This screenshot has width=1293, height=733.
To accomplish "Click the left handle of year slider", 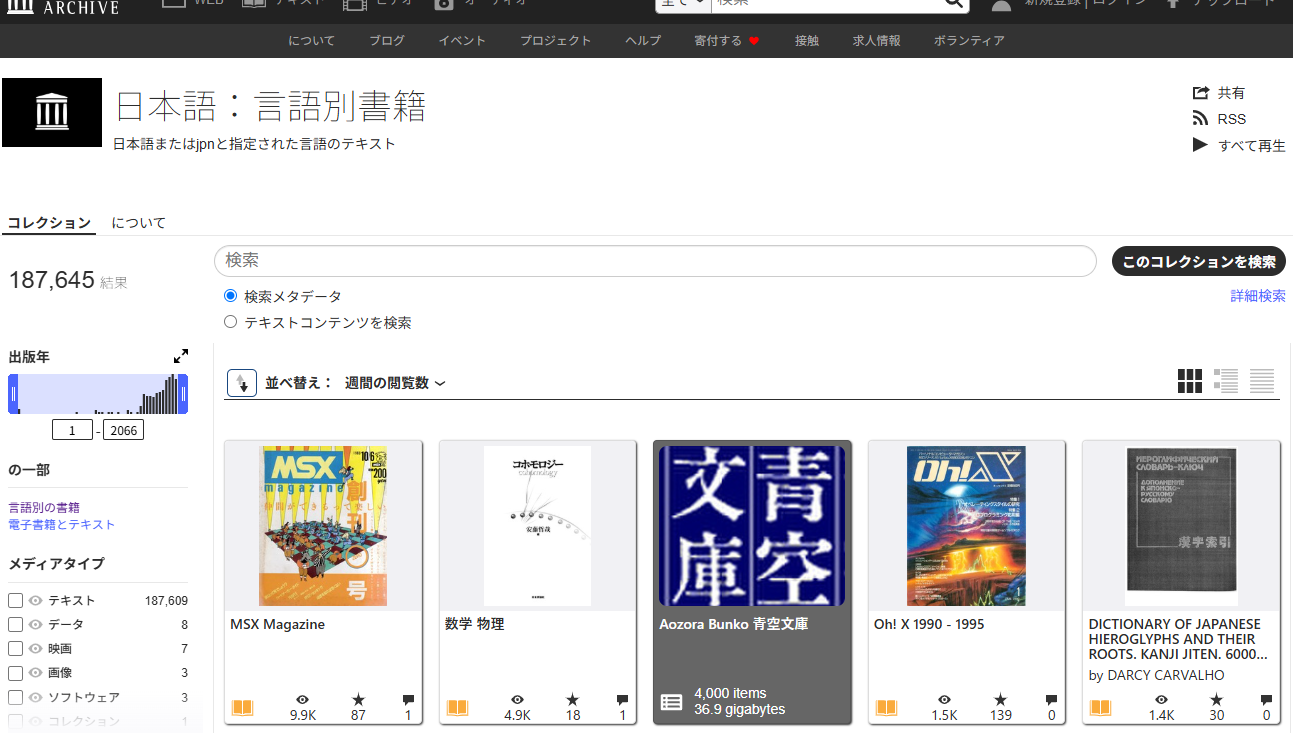I will (x=13, y=394).
